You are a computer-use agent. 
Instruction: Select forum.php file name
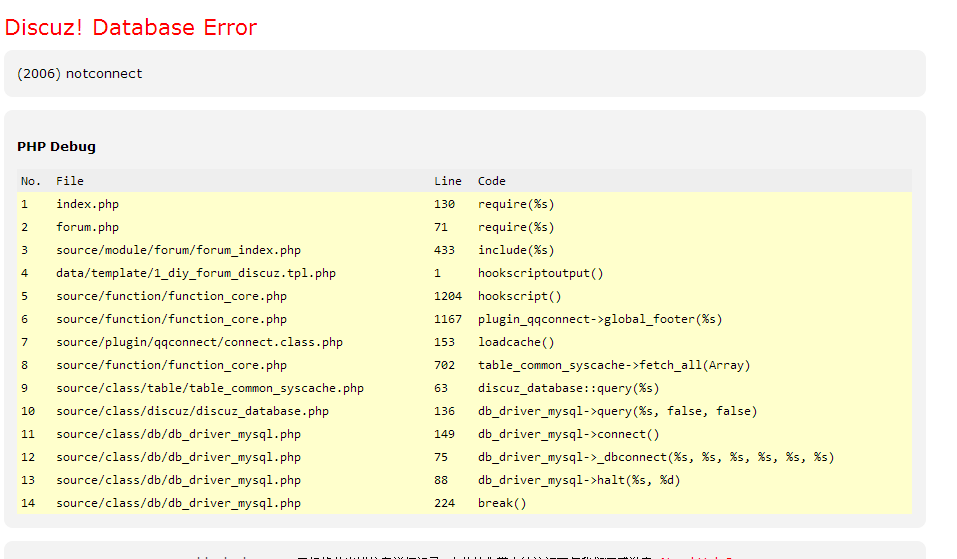(87, 227)
